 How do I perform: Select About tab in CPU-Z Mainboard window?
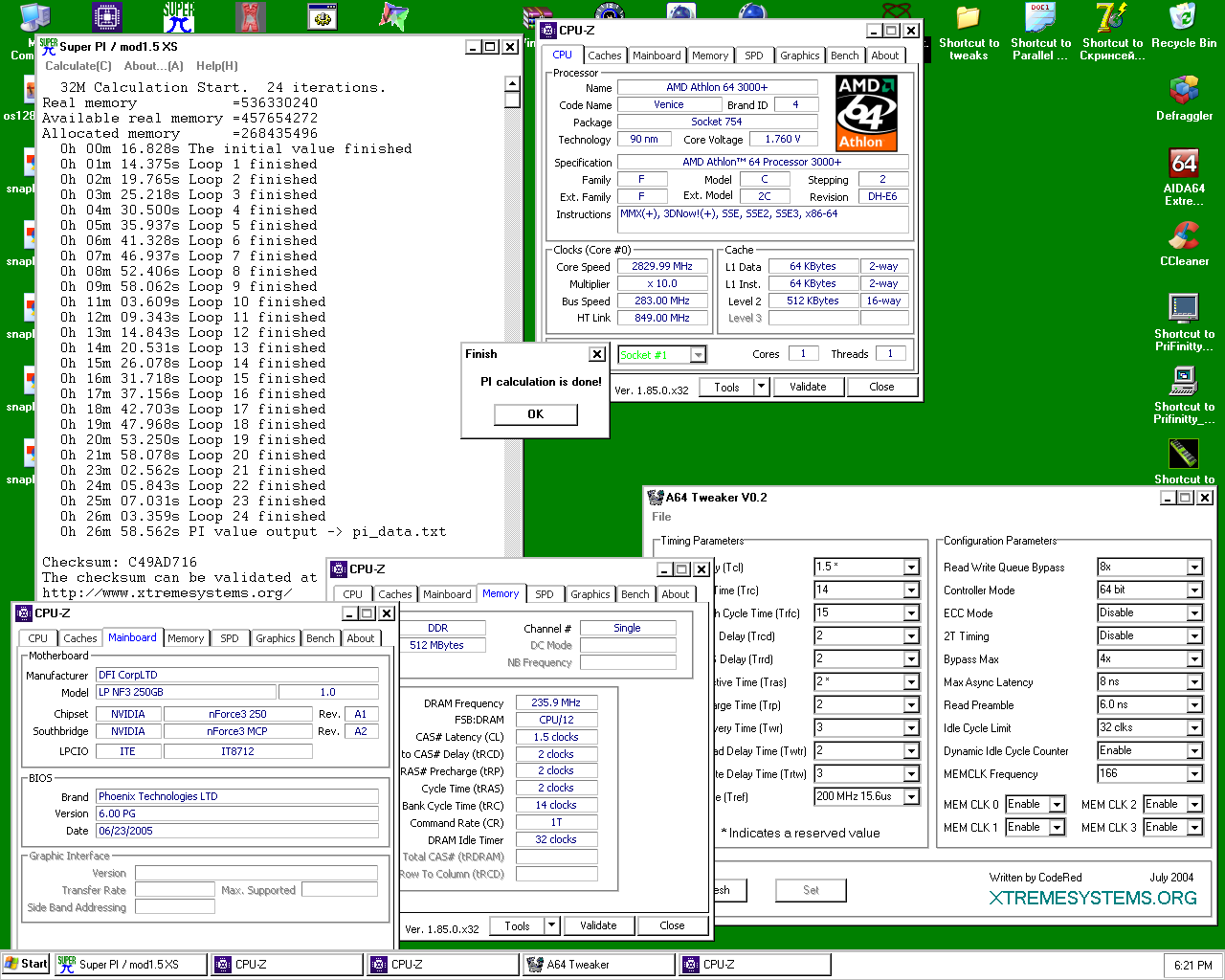[361, 638]
